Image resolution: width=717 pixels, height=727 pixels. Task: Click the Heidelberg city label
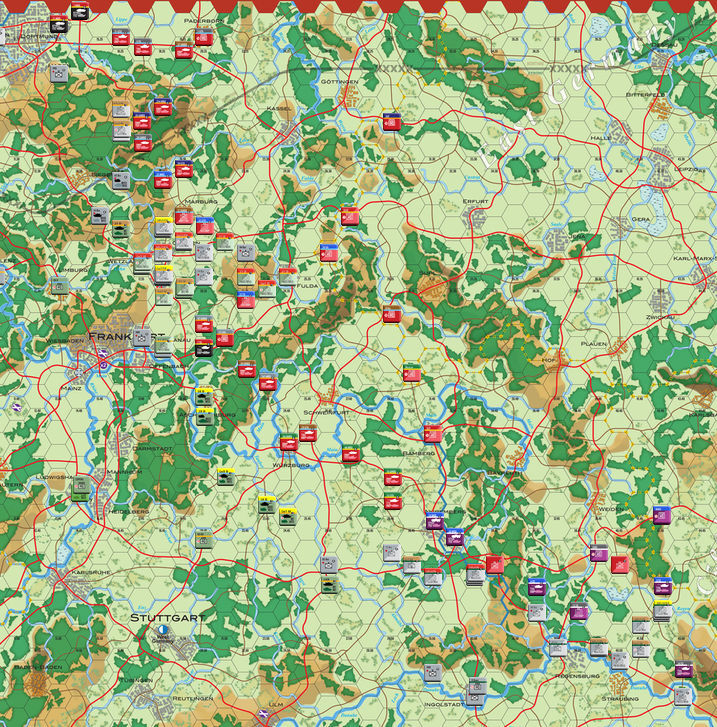129,511
